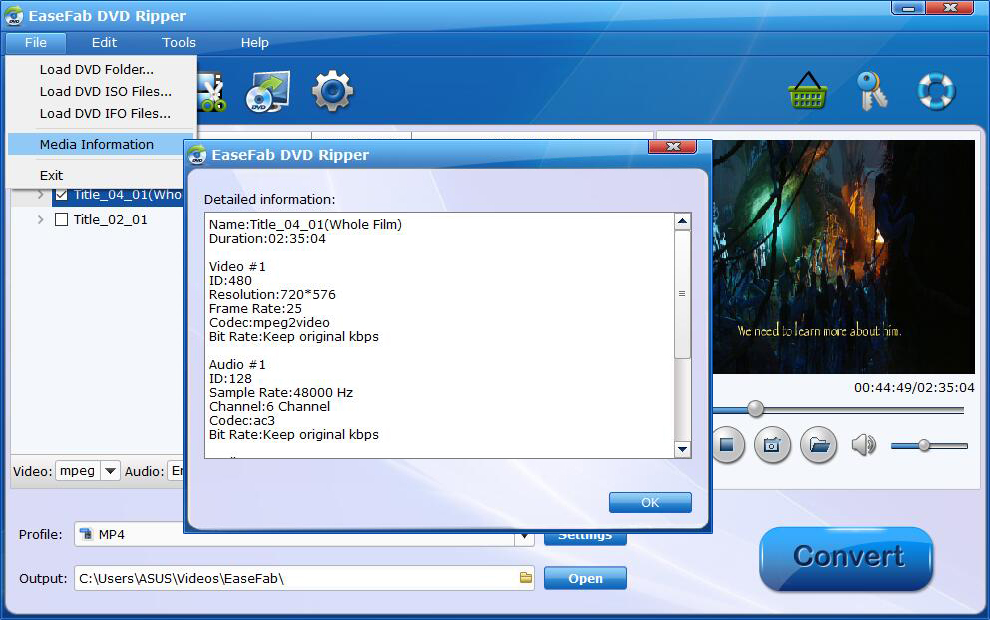Image resolution: width=990 pixels, height=620 pixels.
Task: Choose Load DVD IFO Files menu entry
Action: coord(101,114)
